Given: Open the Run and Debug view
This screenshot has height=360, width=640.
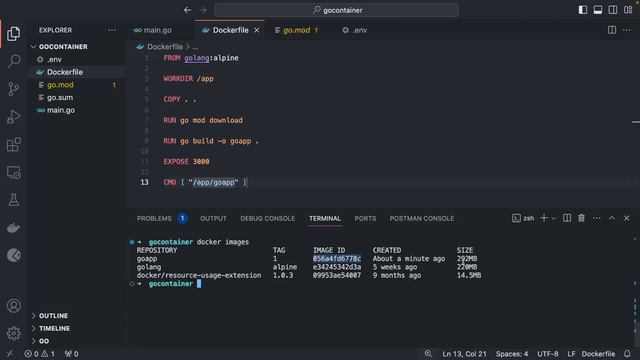Looking at the screenshot, I should (13, 117).
